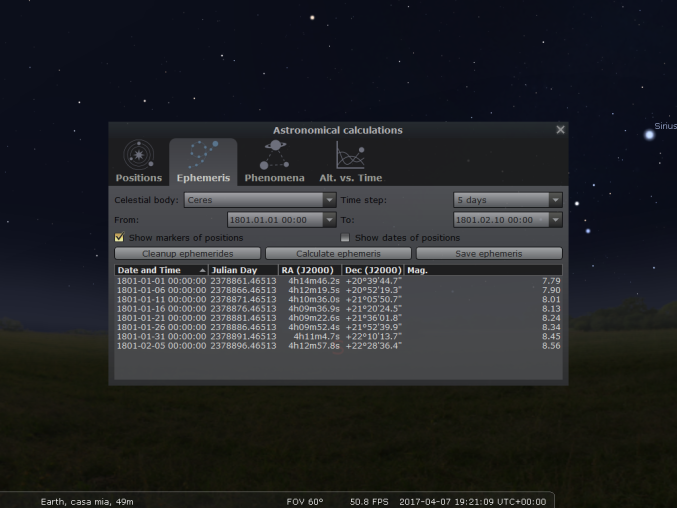Close the Astronomical calculations dialog
The height and width of the screenshot is (508, 677).
click(x=560, y=130)
